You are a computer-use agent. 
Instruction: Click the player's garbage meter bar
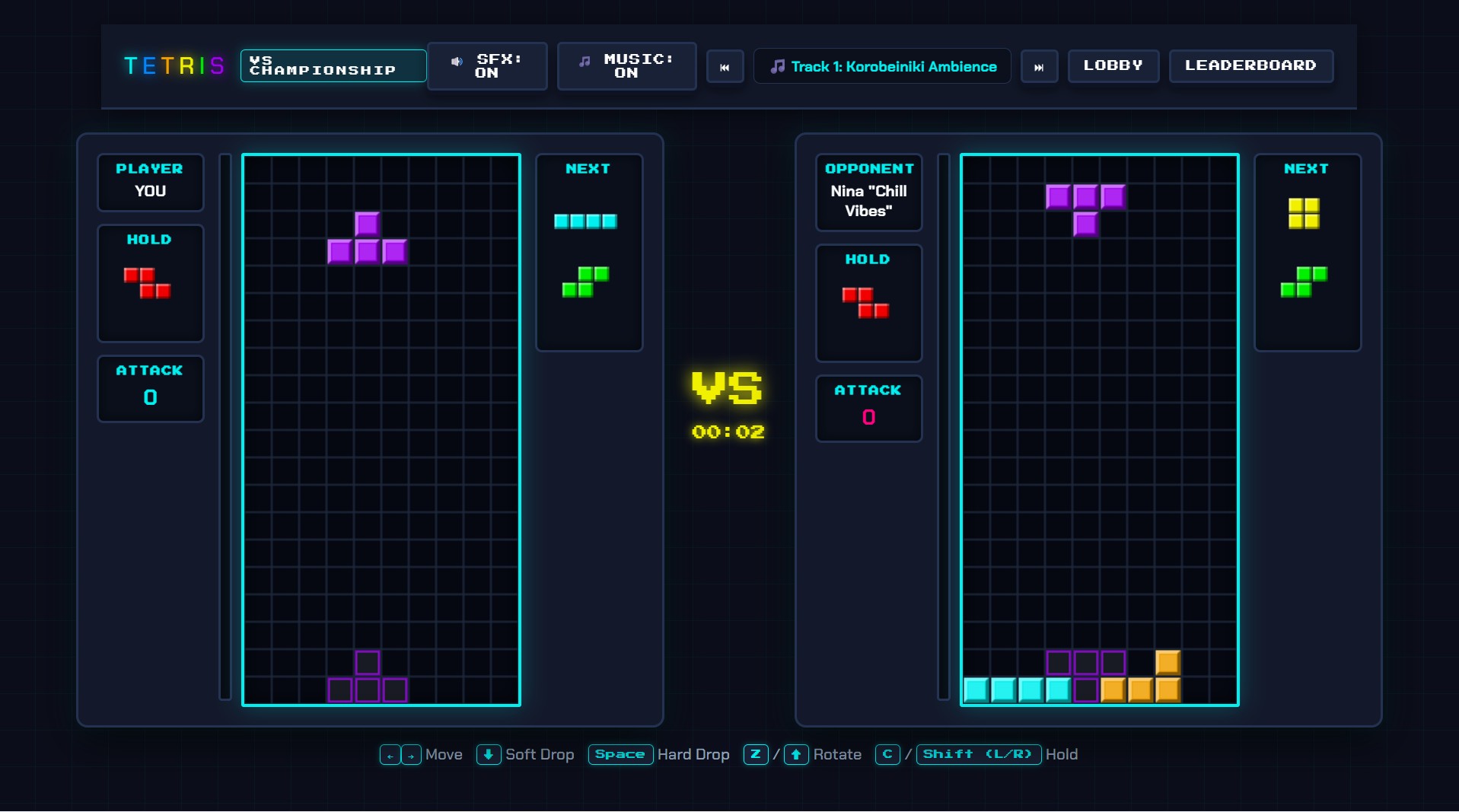(225, 427)
